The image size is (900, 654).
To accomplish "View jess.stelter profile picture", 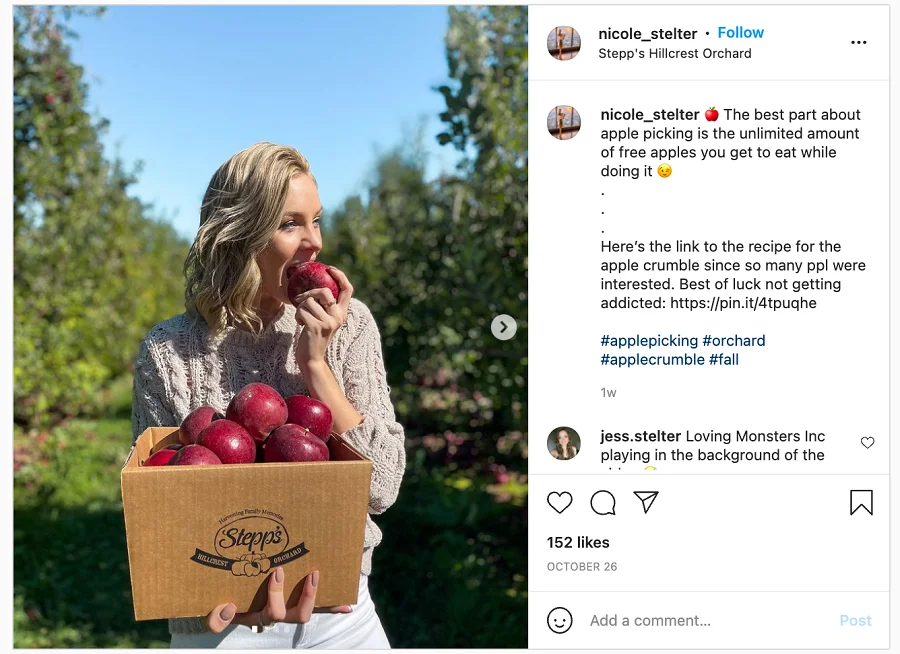I will 563,443.
